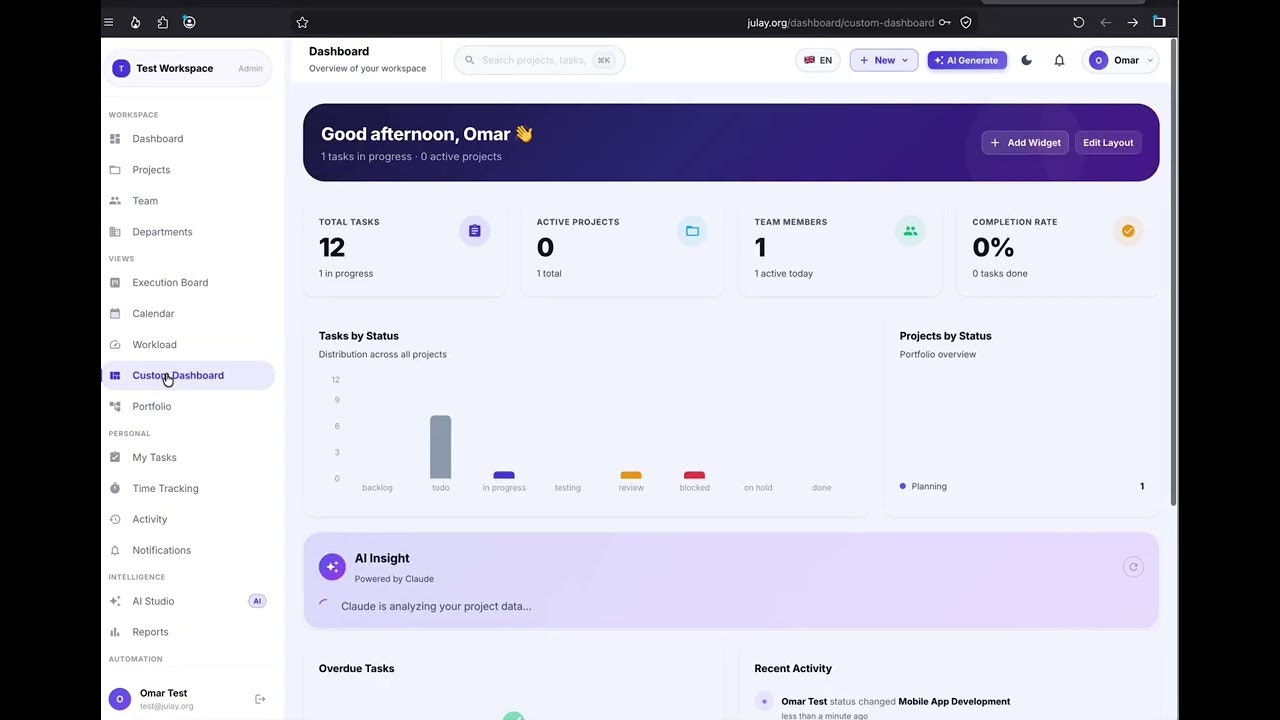
Task: Expand the New dropdown button
Action: (x=884, y=60)
